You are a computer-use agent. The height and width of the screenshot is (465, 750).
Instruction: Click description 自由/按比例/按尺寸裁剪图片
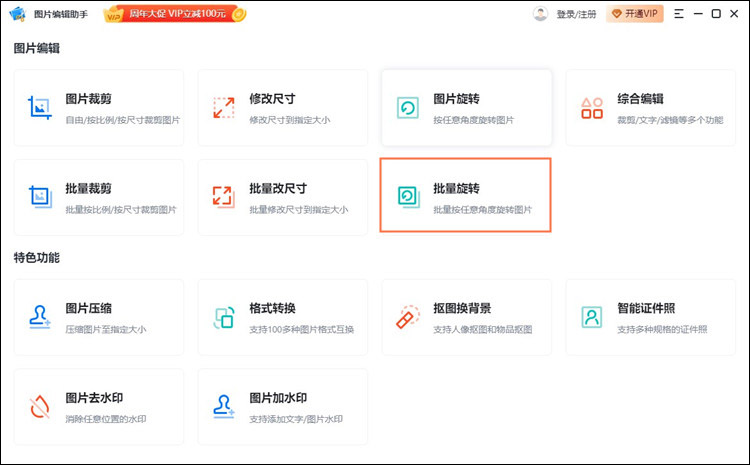click(122, 120)
